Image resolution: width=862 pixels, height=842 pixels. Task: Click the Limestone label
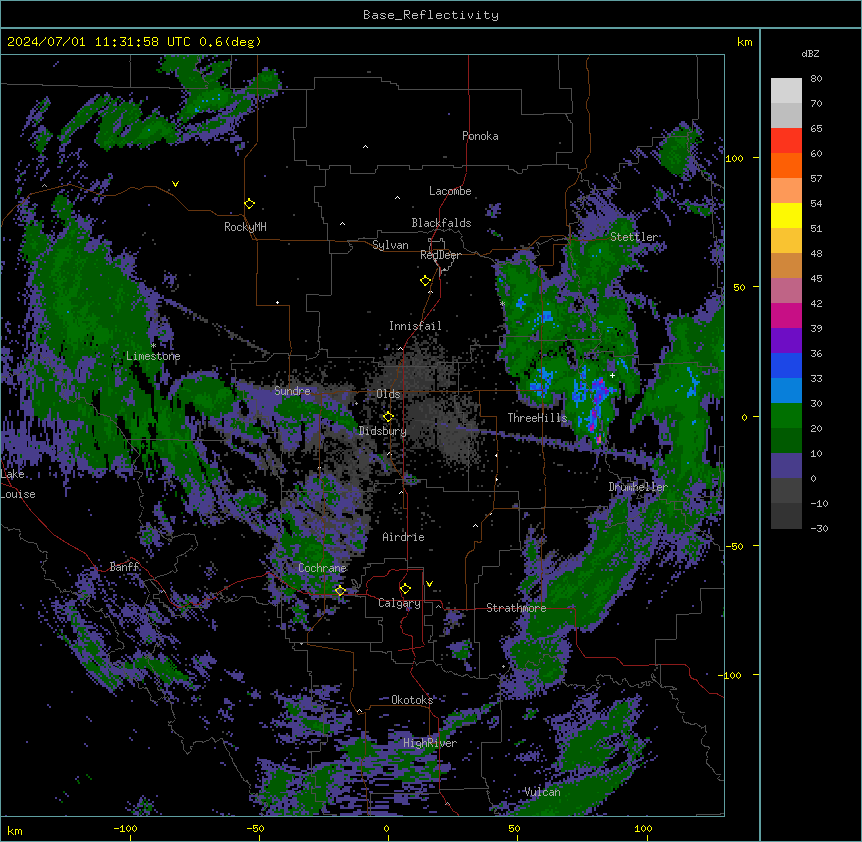(153, 356)
